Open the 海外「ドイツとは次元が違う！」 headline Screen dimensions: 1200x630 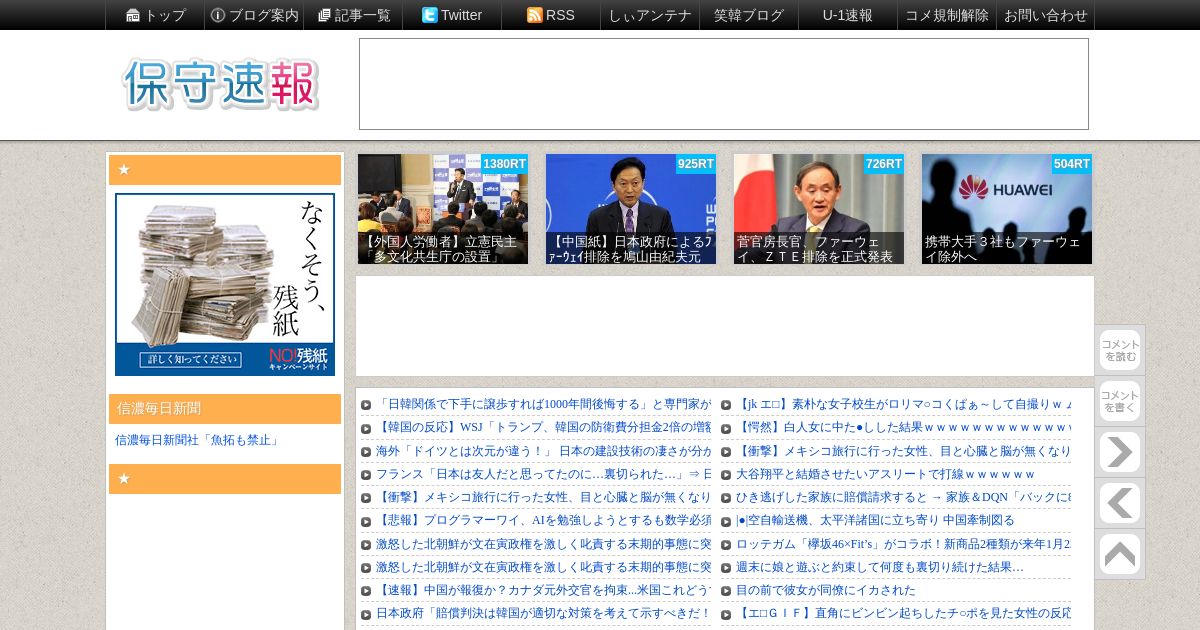click(543, 451)
